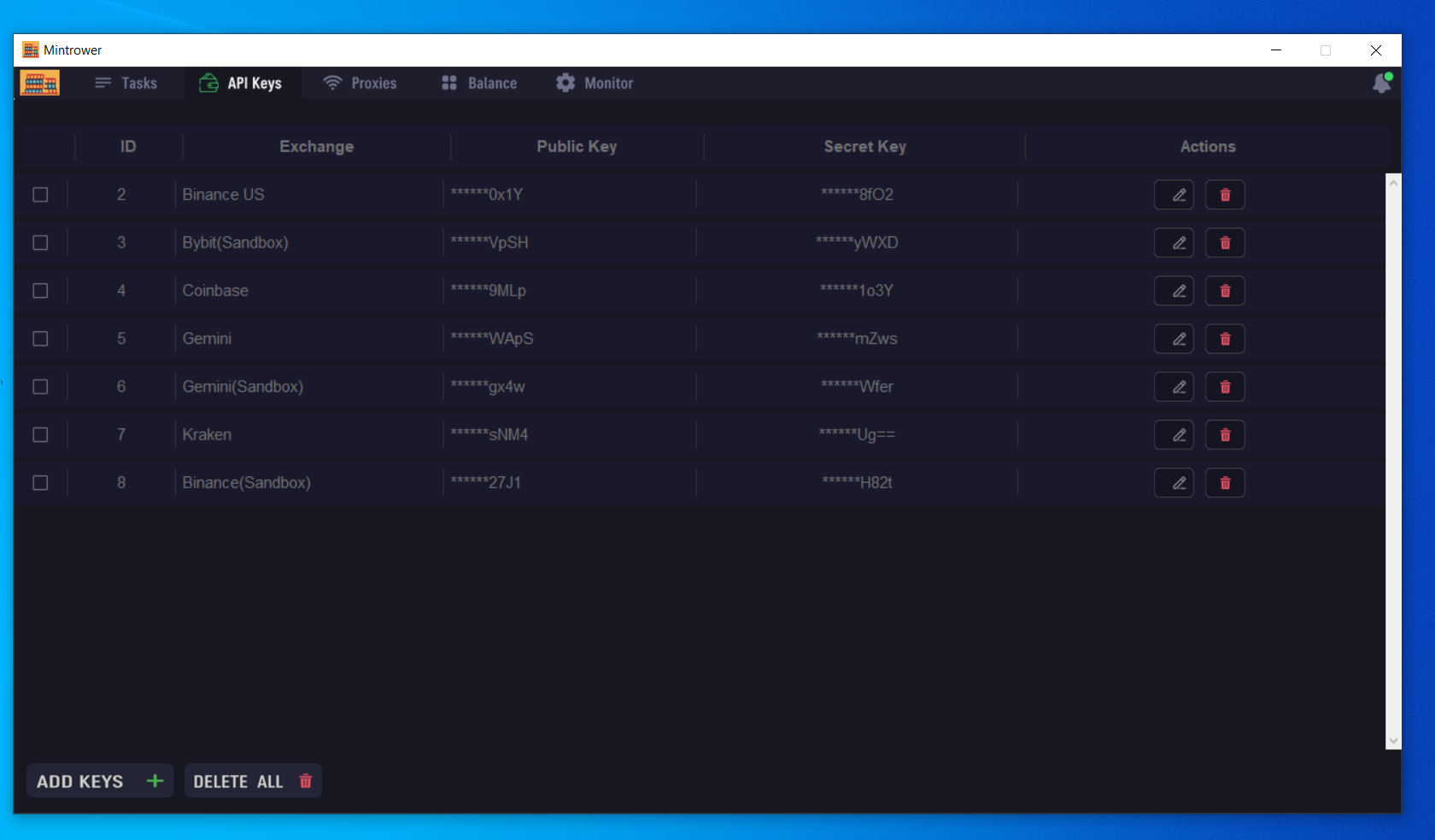Switch to the Tasks tab

click(x=126, y=84)
